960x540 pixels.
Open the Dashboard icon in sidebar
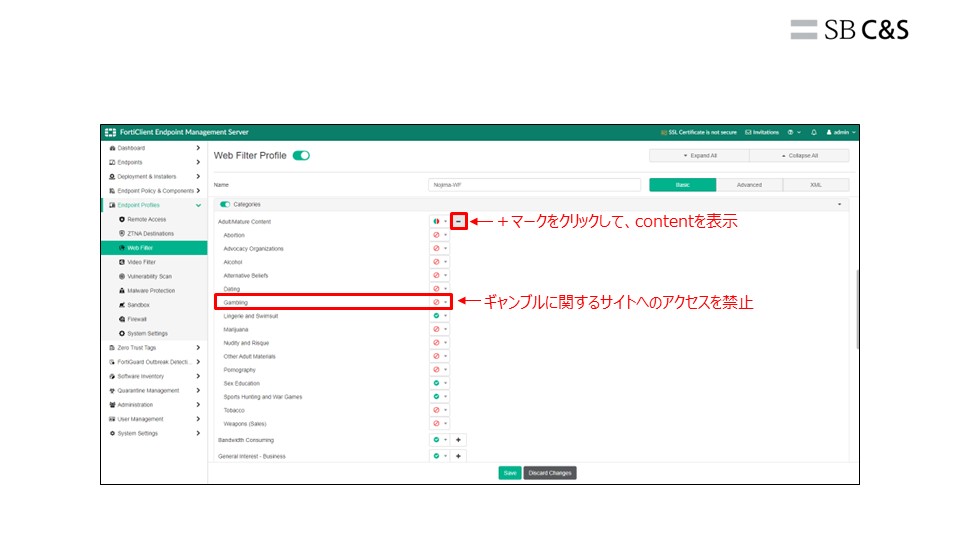click(x=112, y=148)
